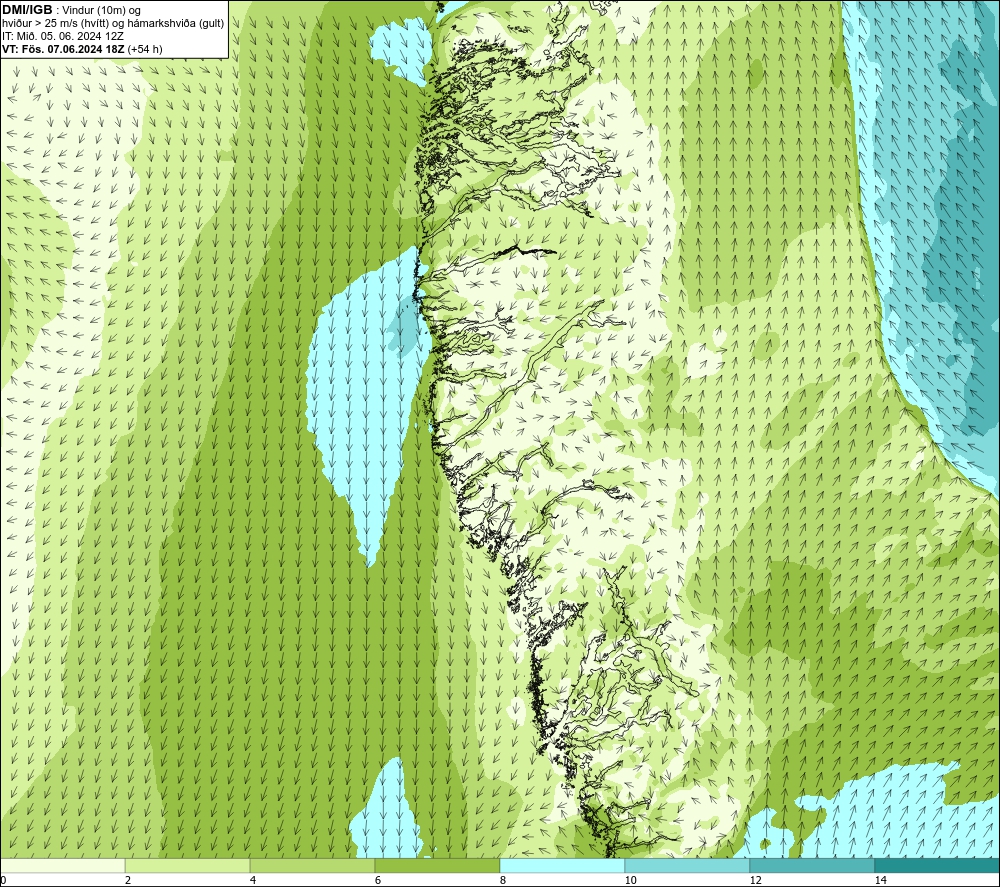The width and height of the screenshot is (1000, 887).
Task: Click the legend label "10"
Action: click(x=631, y=880)
